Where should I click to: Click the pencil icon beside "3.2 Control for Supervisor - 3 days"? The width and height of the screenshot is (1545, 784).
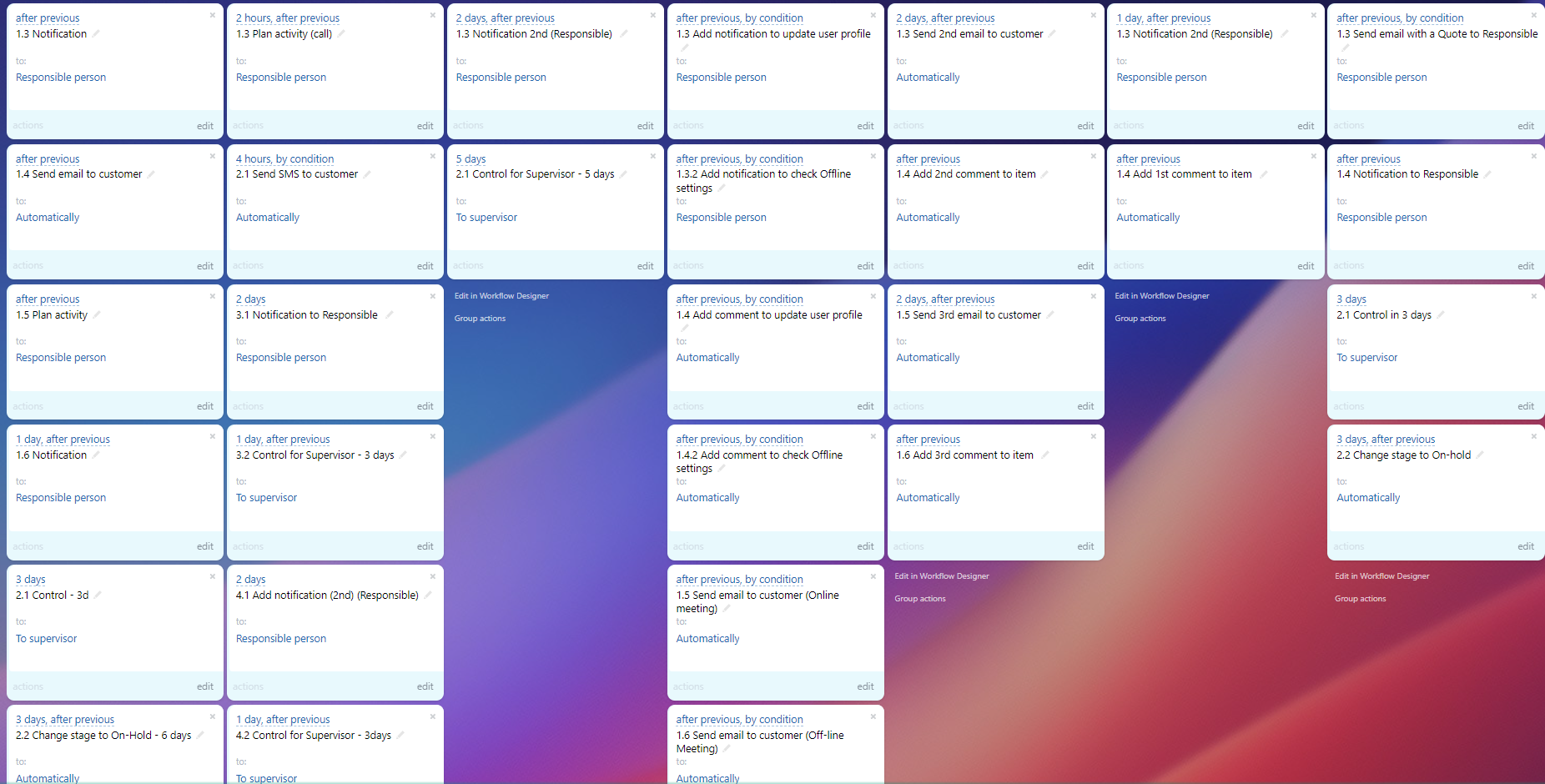point(403,455)
